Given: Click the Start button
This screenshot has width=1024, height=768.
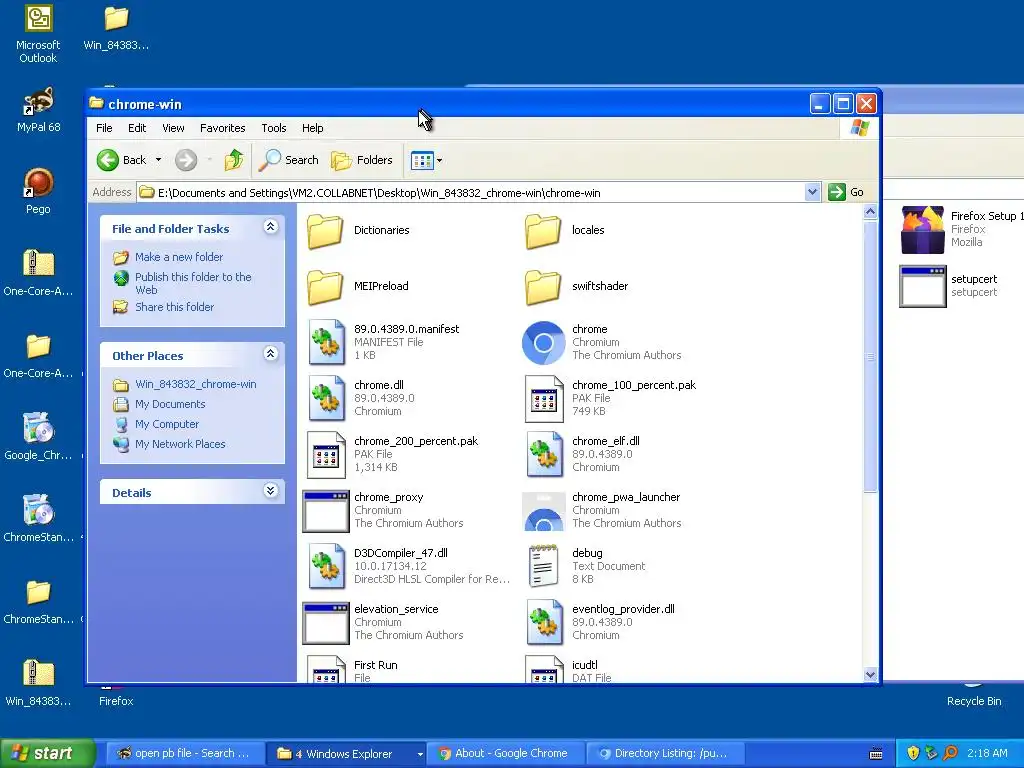Looking at the screenshot, I should click(x=47, y=754).
